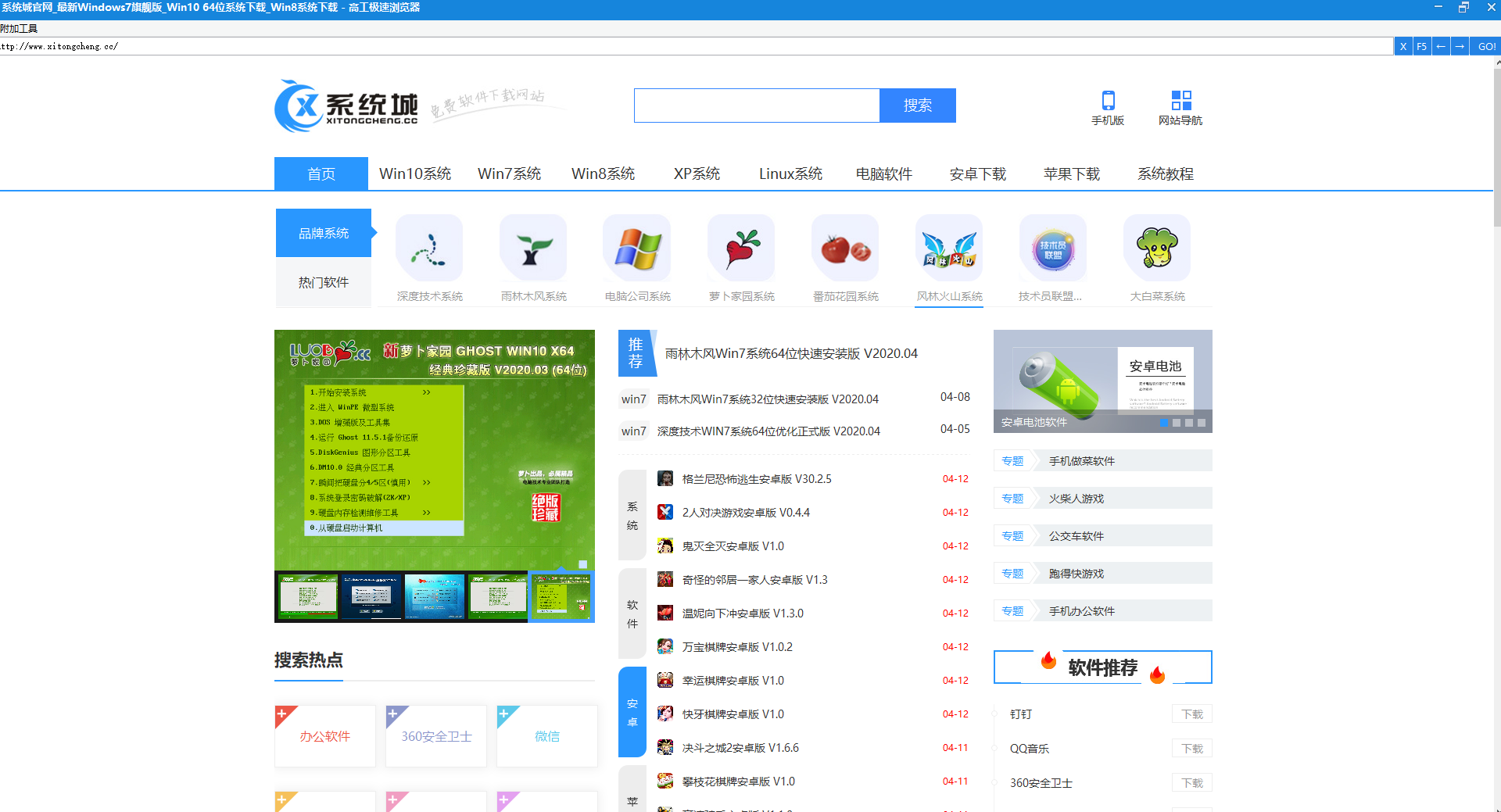Open the 番茄花园系统 tomato icon
Image resolution: width=1501 pixels, height=812 pixels.
pyautogui.click(x=845, y=249)
